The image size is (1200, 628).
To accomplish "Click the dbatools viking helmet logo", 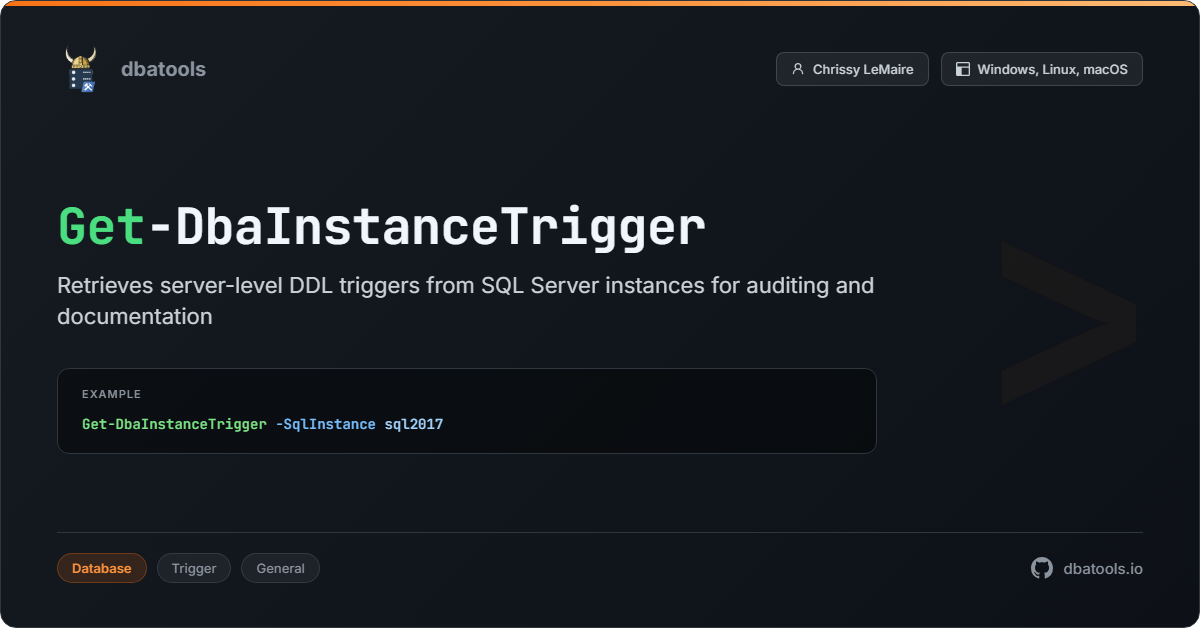I will pyautogui.click(x=81, y=69).
